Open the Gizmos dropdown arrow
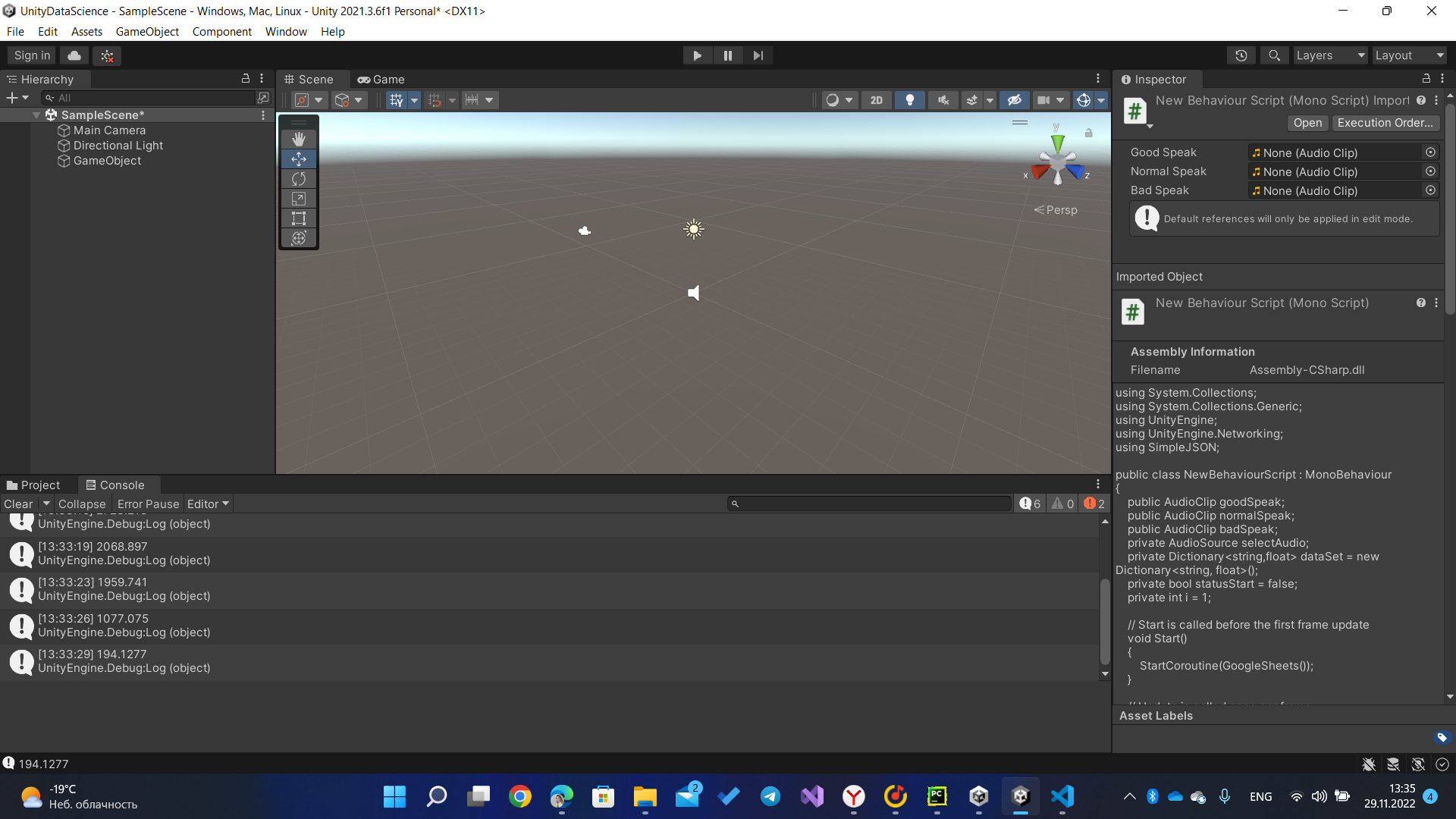 point(1101,100)
